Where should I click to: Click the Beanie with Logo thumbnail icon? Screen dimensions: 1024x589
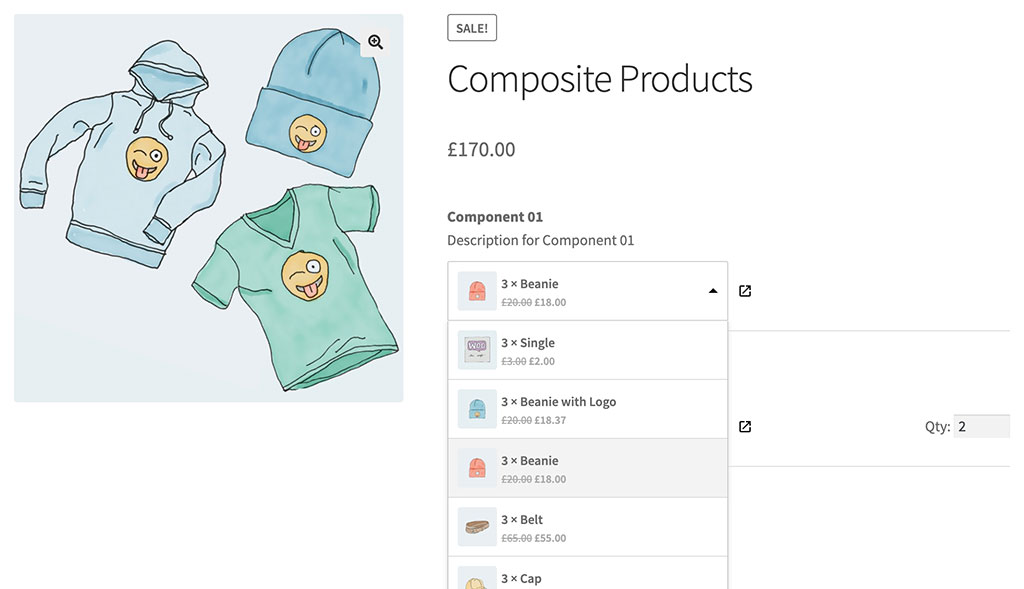point(477,409)
